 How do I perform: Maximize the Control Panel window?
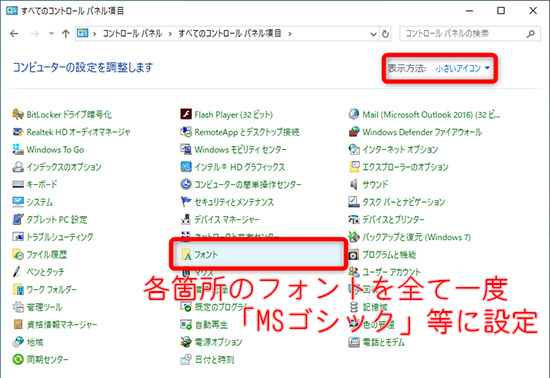pos(501,11)
